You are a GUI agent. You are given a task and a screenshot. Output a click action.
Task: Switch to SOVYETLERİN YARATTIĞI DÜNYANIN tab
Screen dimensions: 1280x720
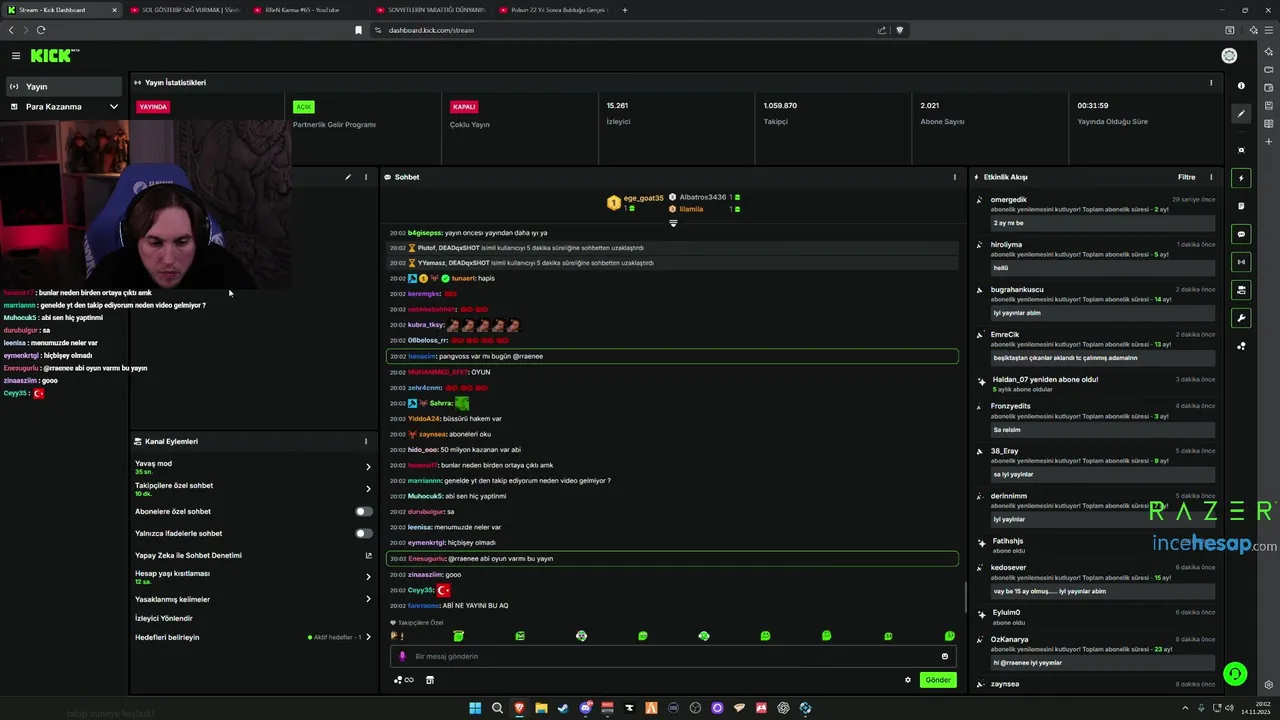(x=430, y=10)
